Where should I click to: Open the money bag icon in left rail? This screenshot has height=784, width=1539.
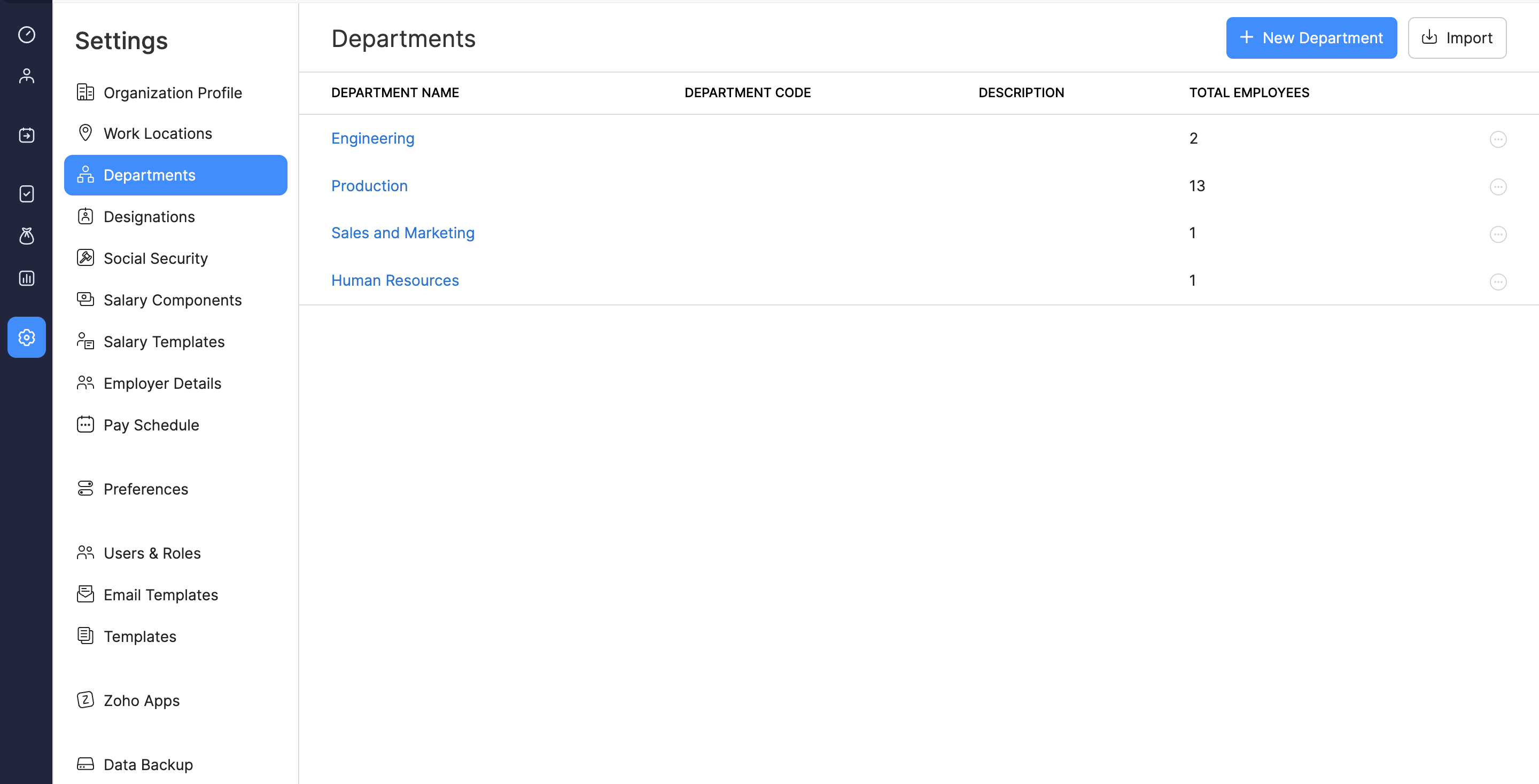coord(26,236)
